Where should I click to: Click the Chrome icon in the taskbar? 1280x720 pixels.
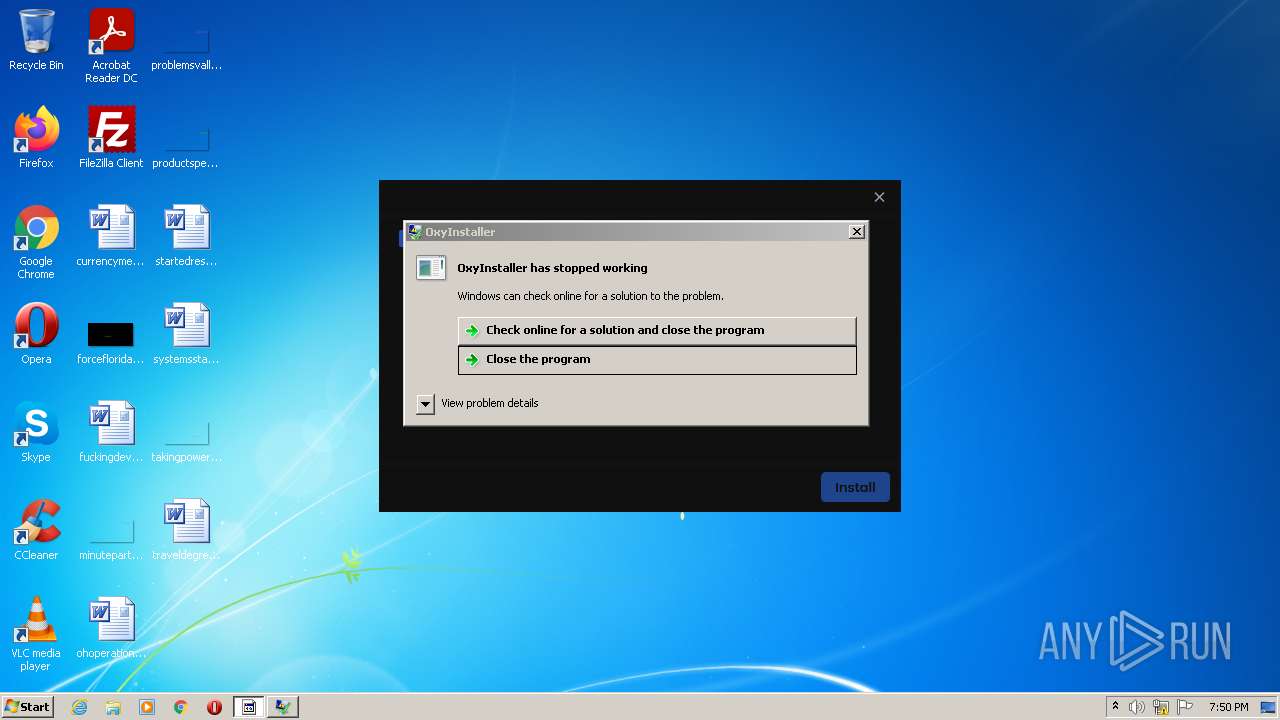(181, 707)
